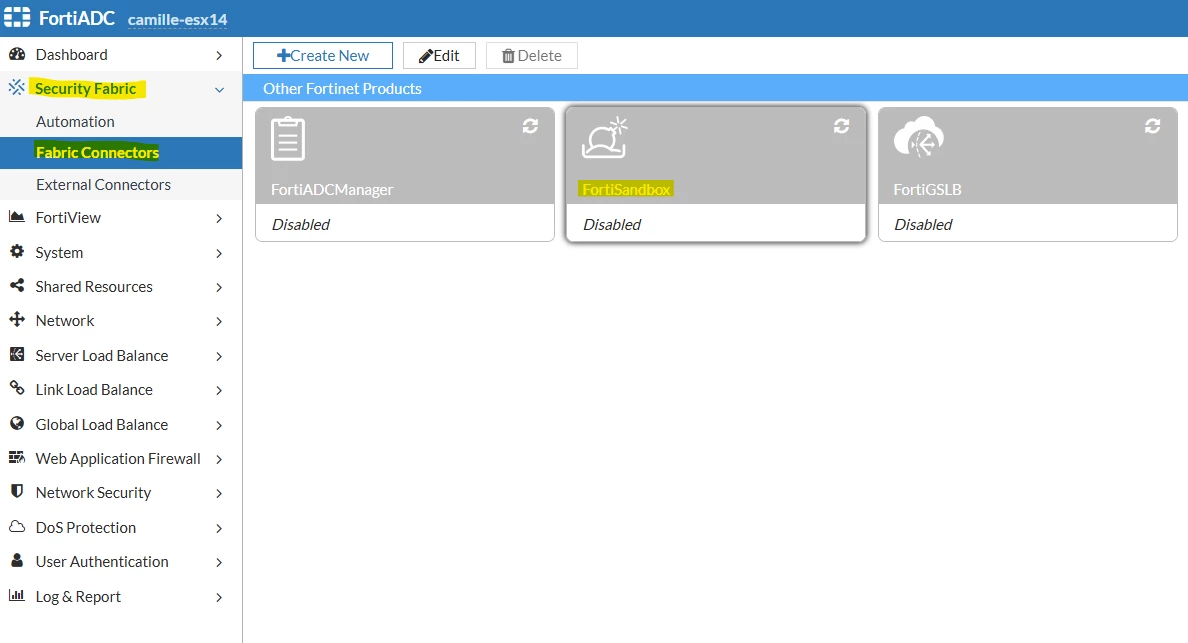The image size is (1188, 643).
Task: Select Fabric Connectors in sidebar
Action: point(97,152)
